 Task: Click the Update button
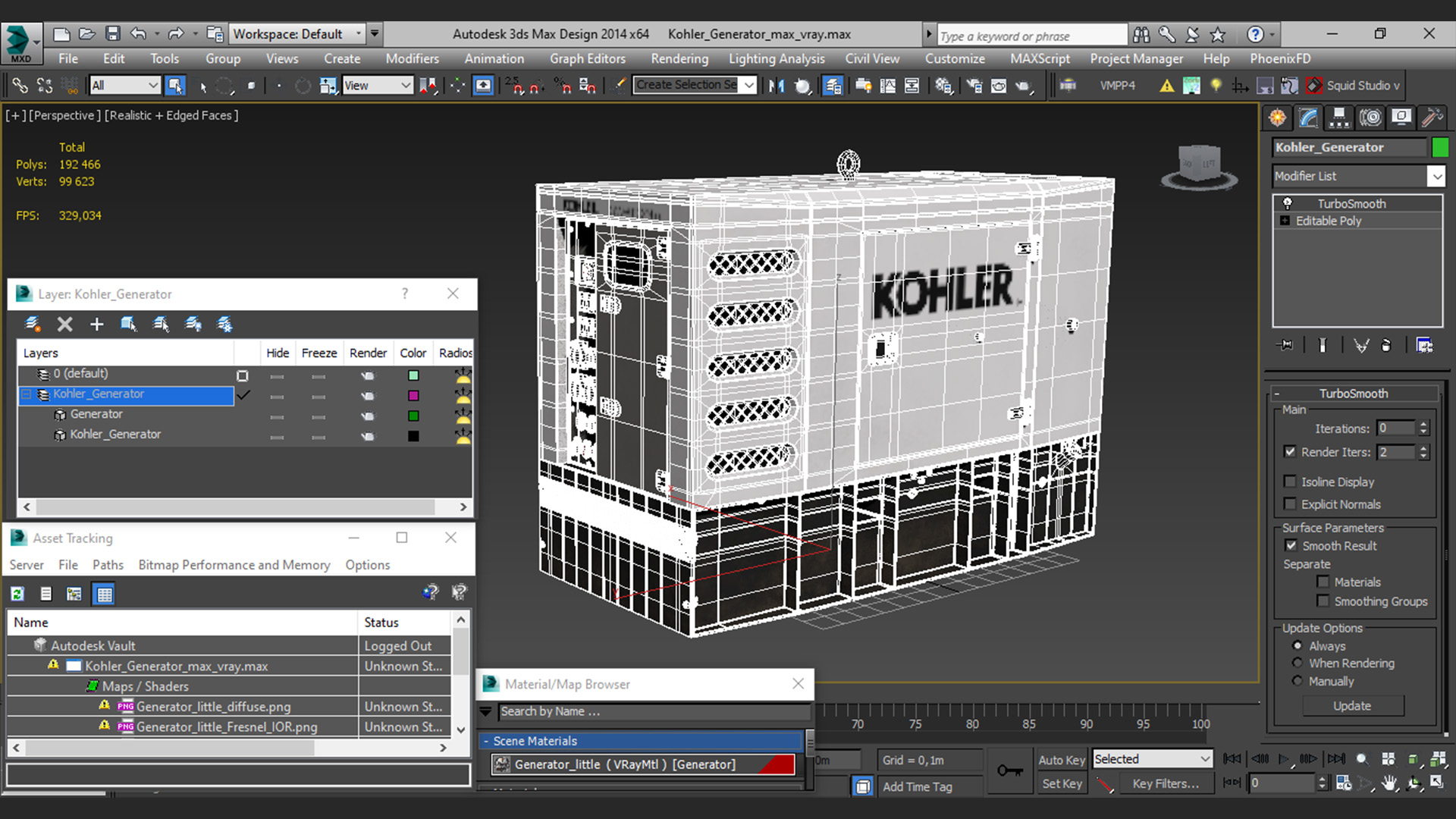[x=1353, y=706]
